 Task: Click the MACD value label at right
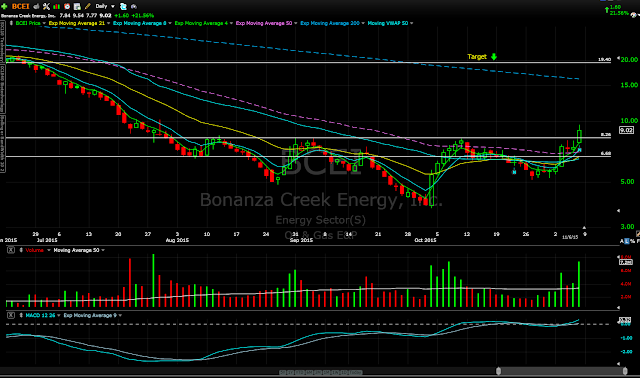click(625, 320)
